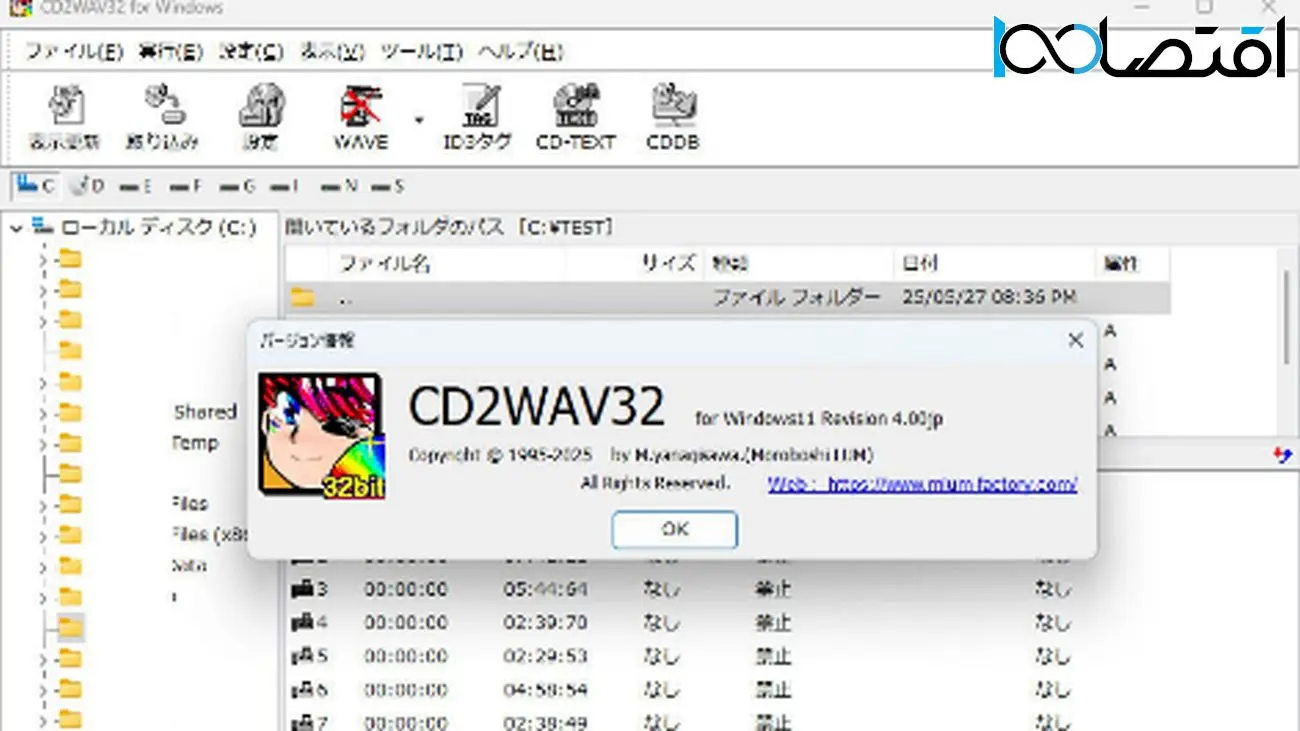Viewport: 1300px width, 731px height.
Task: Click track length 02:29:53
Action: [545, 657]
